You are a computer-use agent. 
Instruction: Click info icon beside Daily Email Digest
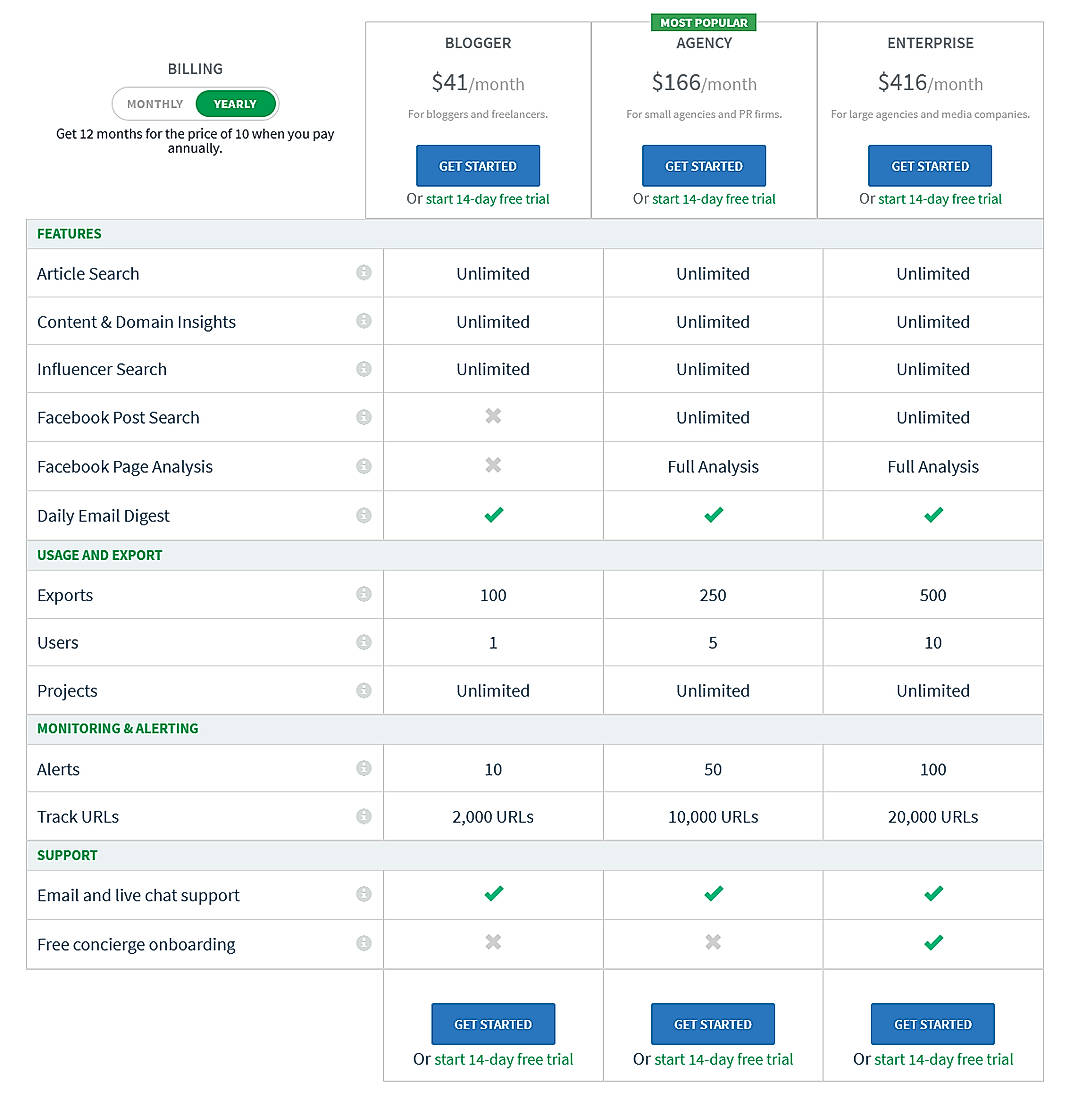pyautogui.click(x=364, y=515)
